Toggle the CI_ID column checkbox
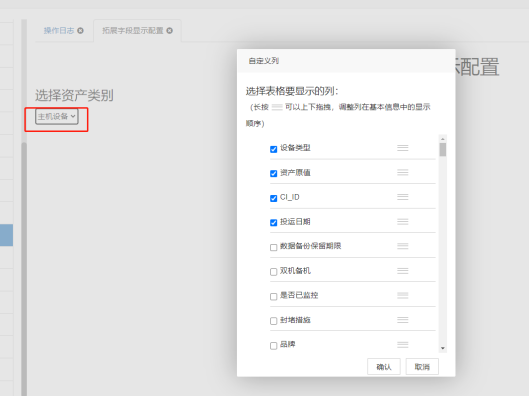The width and height of the screenshot is (530, 397). [x=273, y=198]
